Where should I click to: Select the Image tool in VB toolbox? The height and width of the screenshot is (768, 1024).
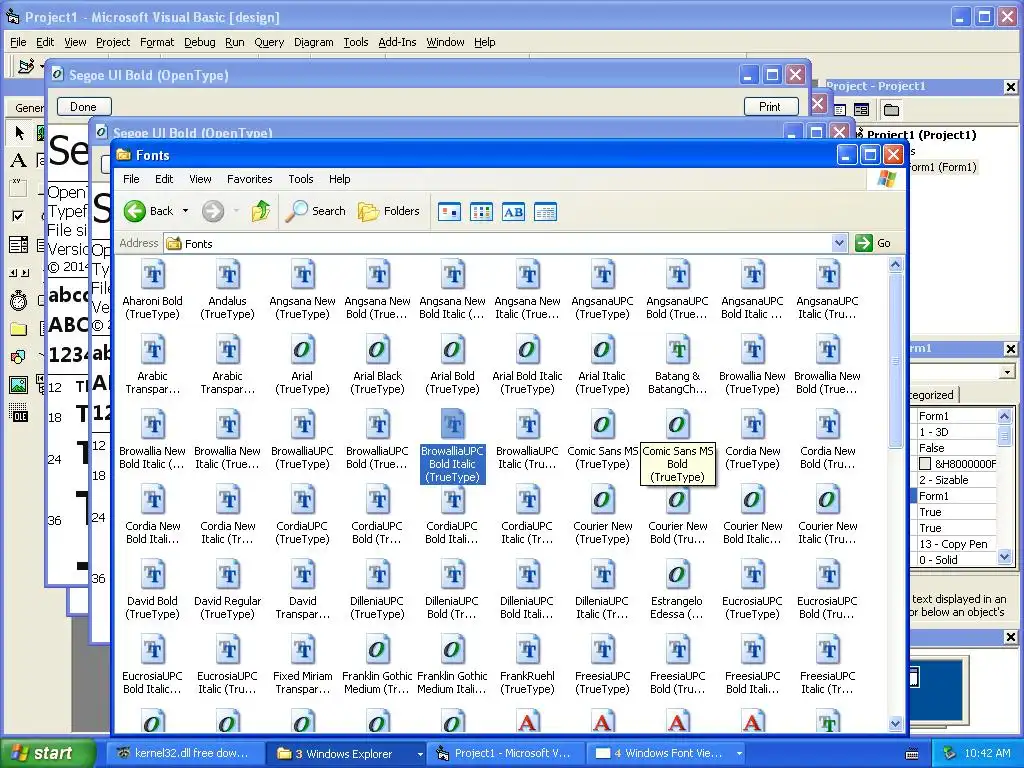tap(19, 385)
